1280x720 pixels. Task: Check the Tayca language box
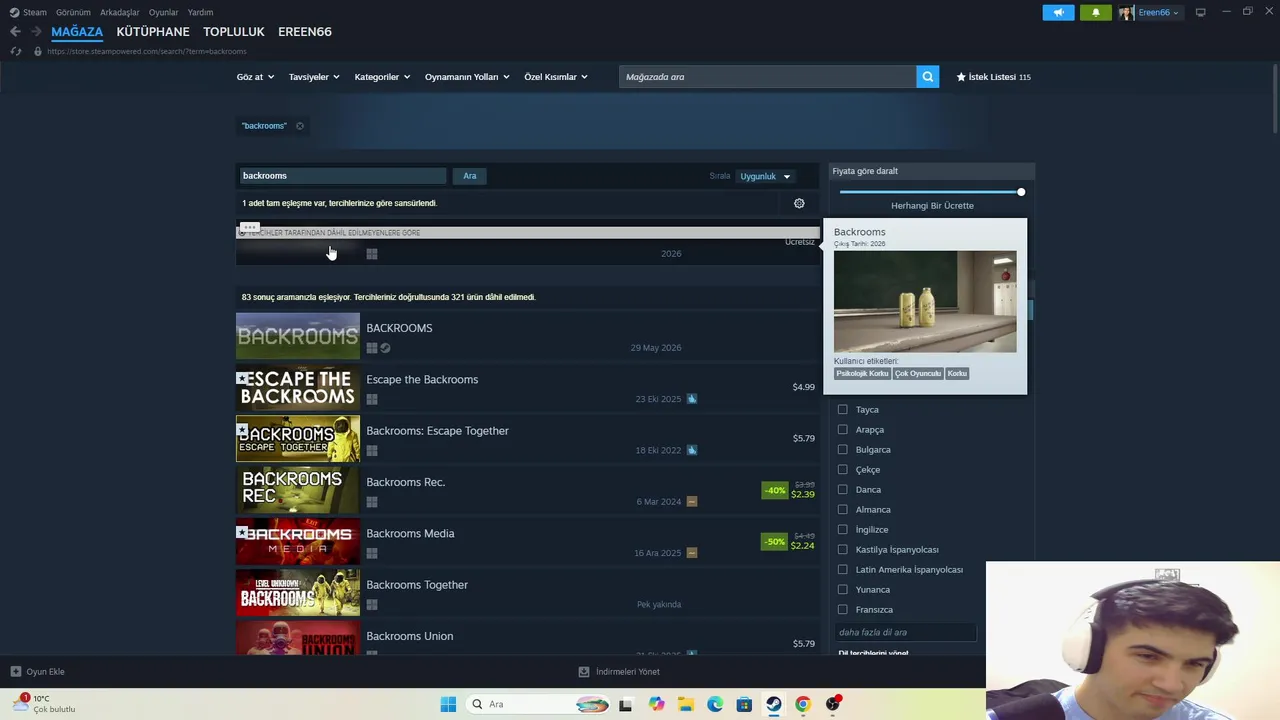click(842, 410)
